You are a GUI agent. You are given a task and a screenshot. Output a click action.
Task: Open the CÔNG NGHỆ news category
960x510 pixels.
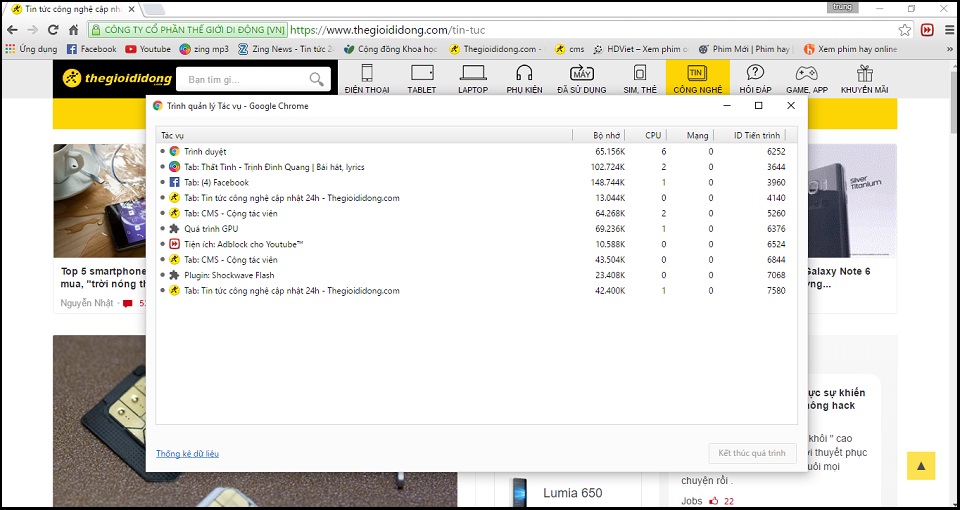click(697, 78)
